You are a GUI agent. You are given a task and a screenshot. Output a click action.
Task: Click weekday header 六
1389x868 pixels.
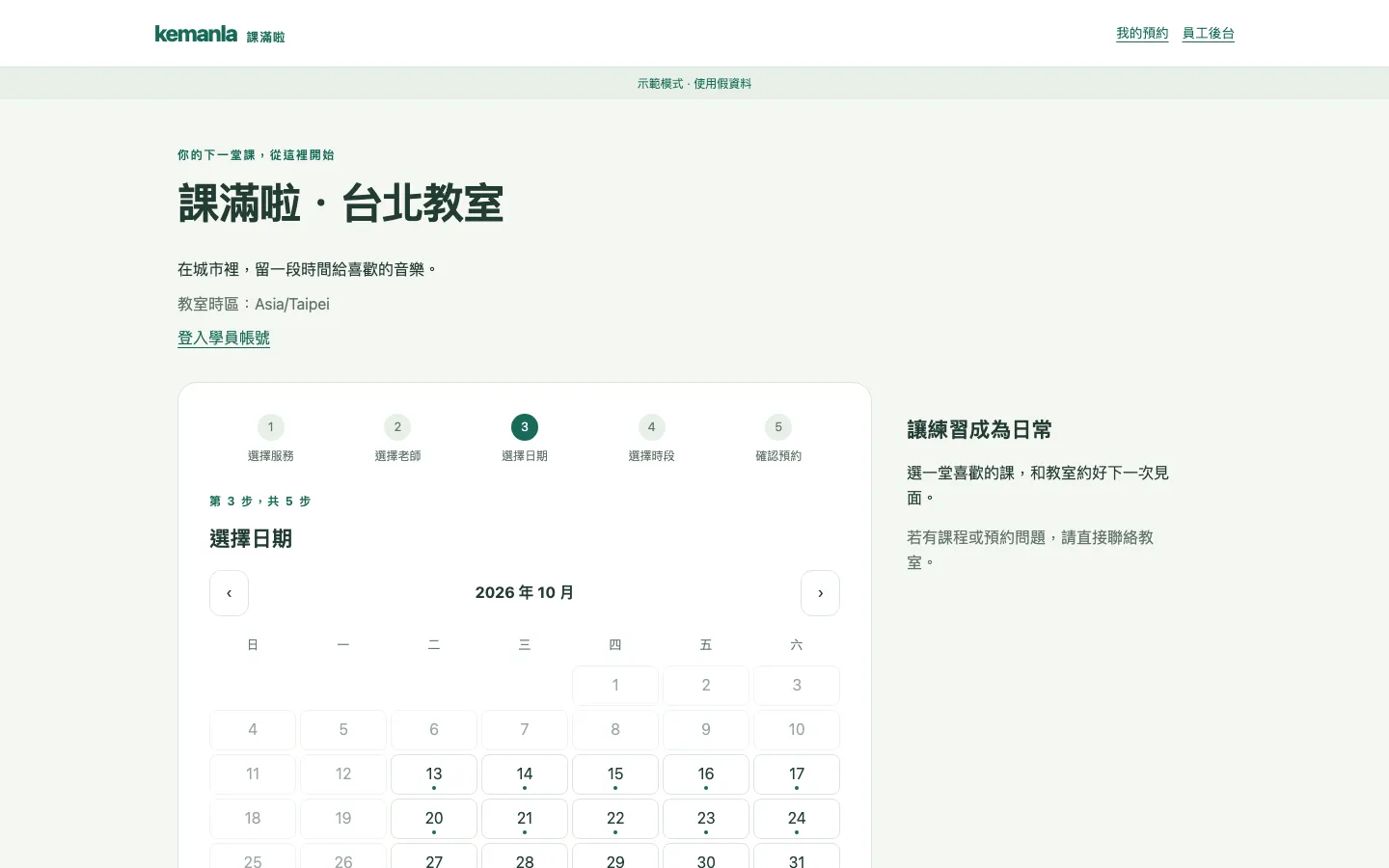click(797, 645)
